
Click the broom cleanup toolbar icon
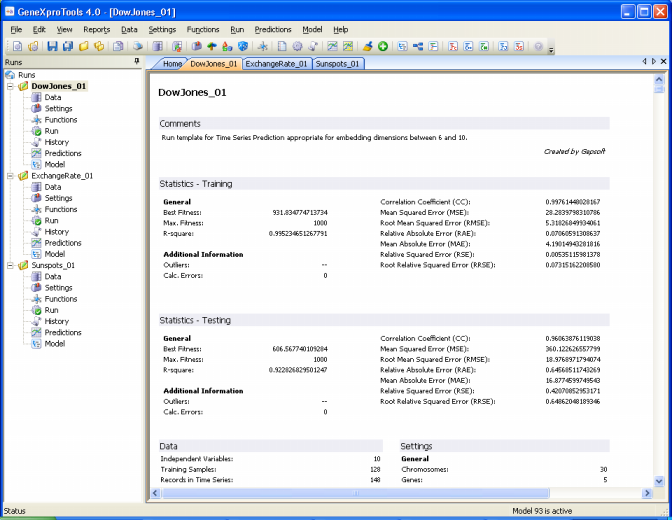[x=367, y=46]
